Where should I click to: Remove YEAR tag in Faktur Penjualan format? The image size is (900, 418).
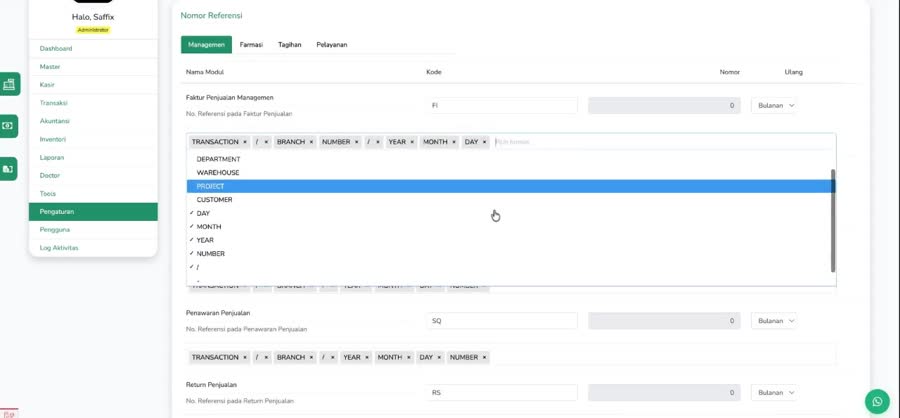click(x=412, y=142)
